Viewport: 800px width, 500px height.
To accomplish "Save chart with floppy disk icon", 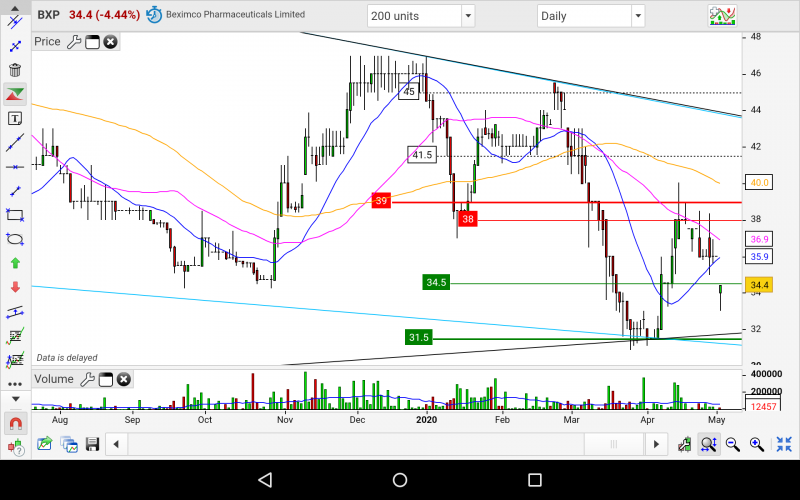I will pyautogui.click(x=92, y=444).
